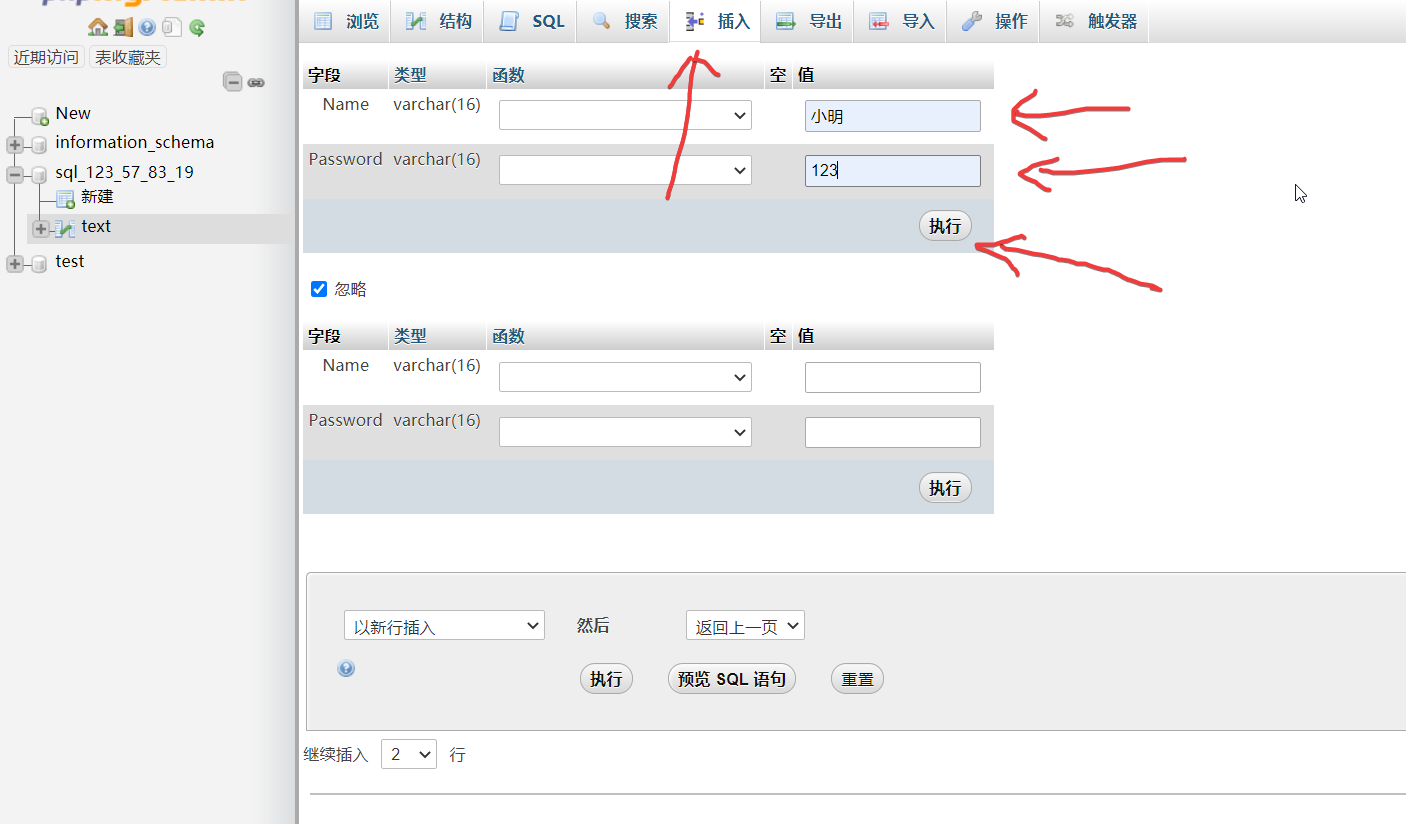This screenshot has width=1406, height=824.
Task: Open function dropdown for first Name row
Action: click(625, 115)
